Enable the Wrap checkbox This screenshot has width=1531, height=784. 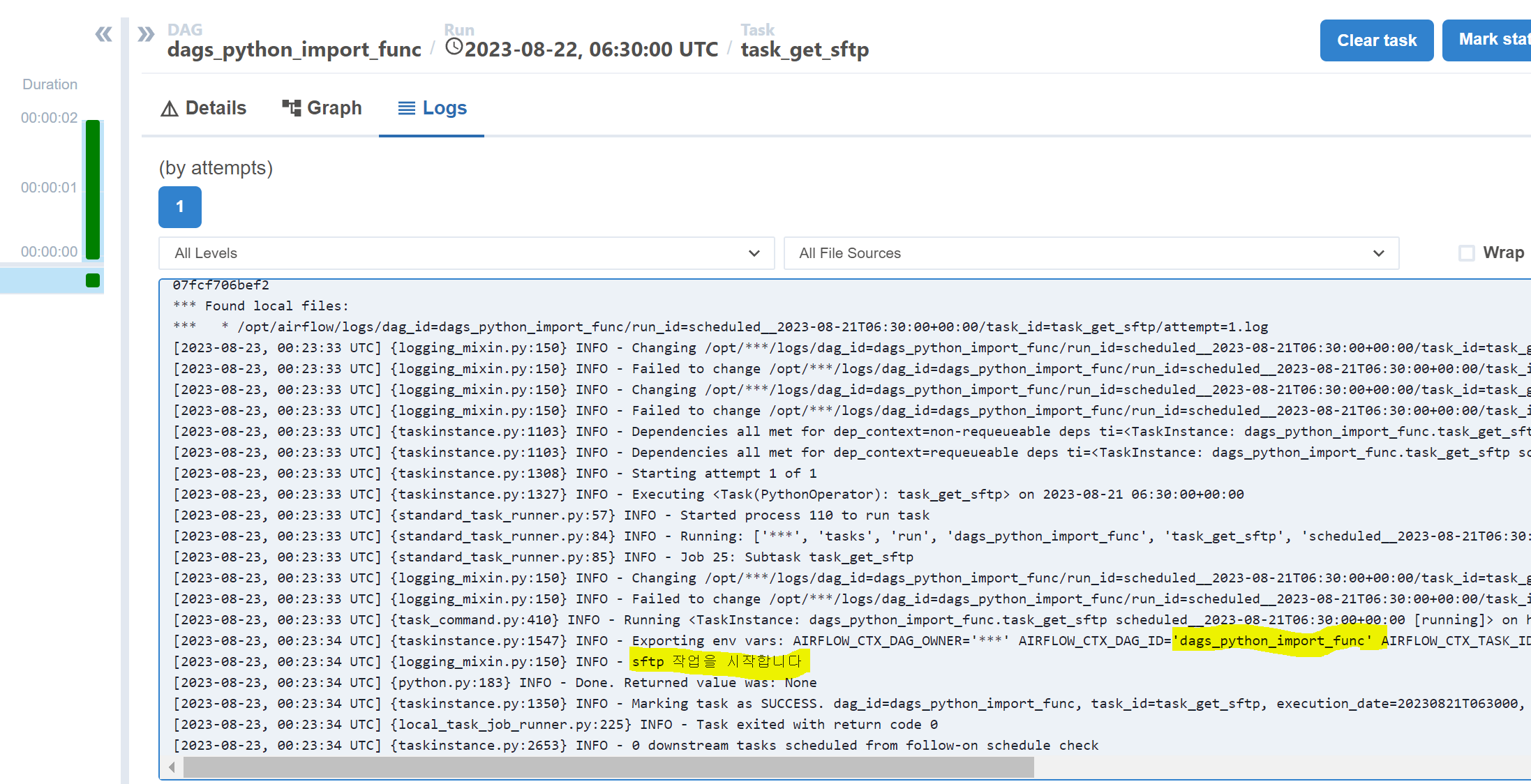[1467, 253]
